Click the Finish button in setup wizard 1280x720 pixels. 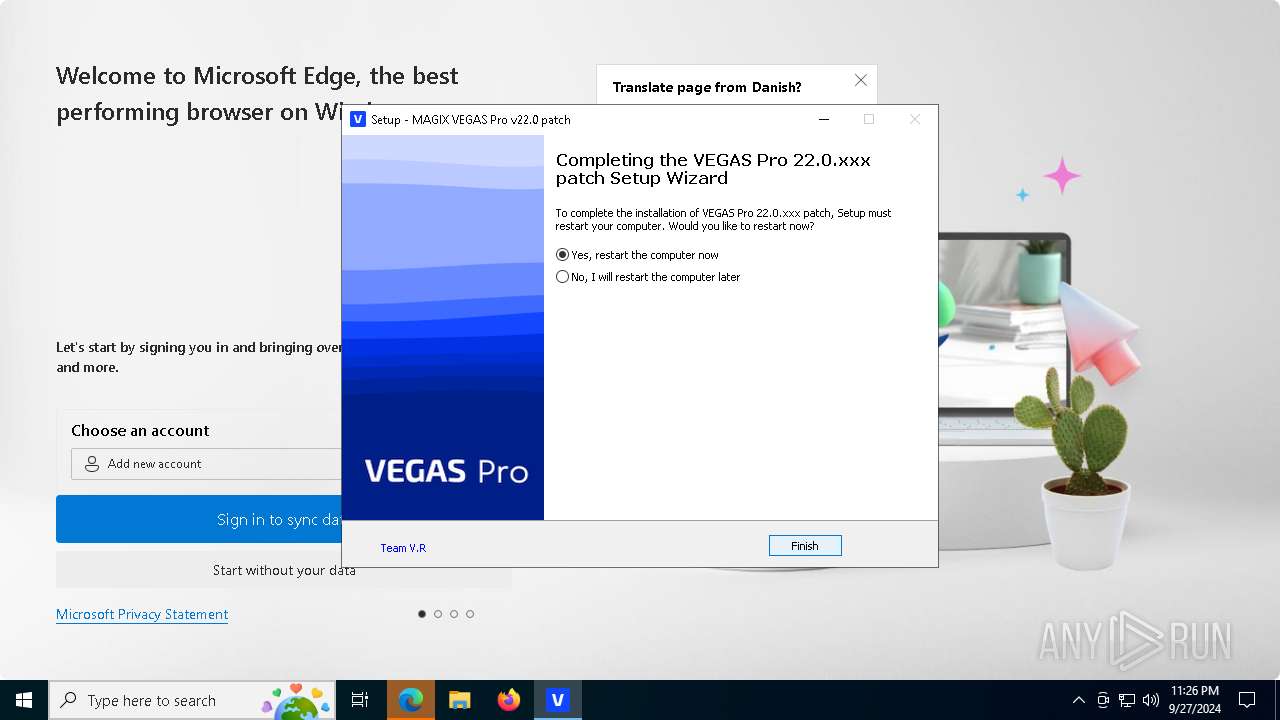[805, 546]
